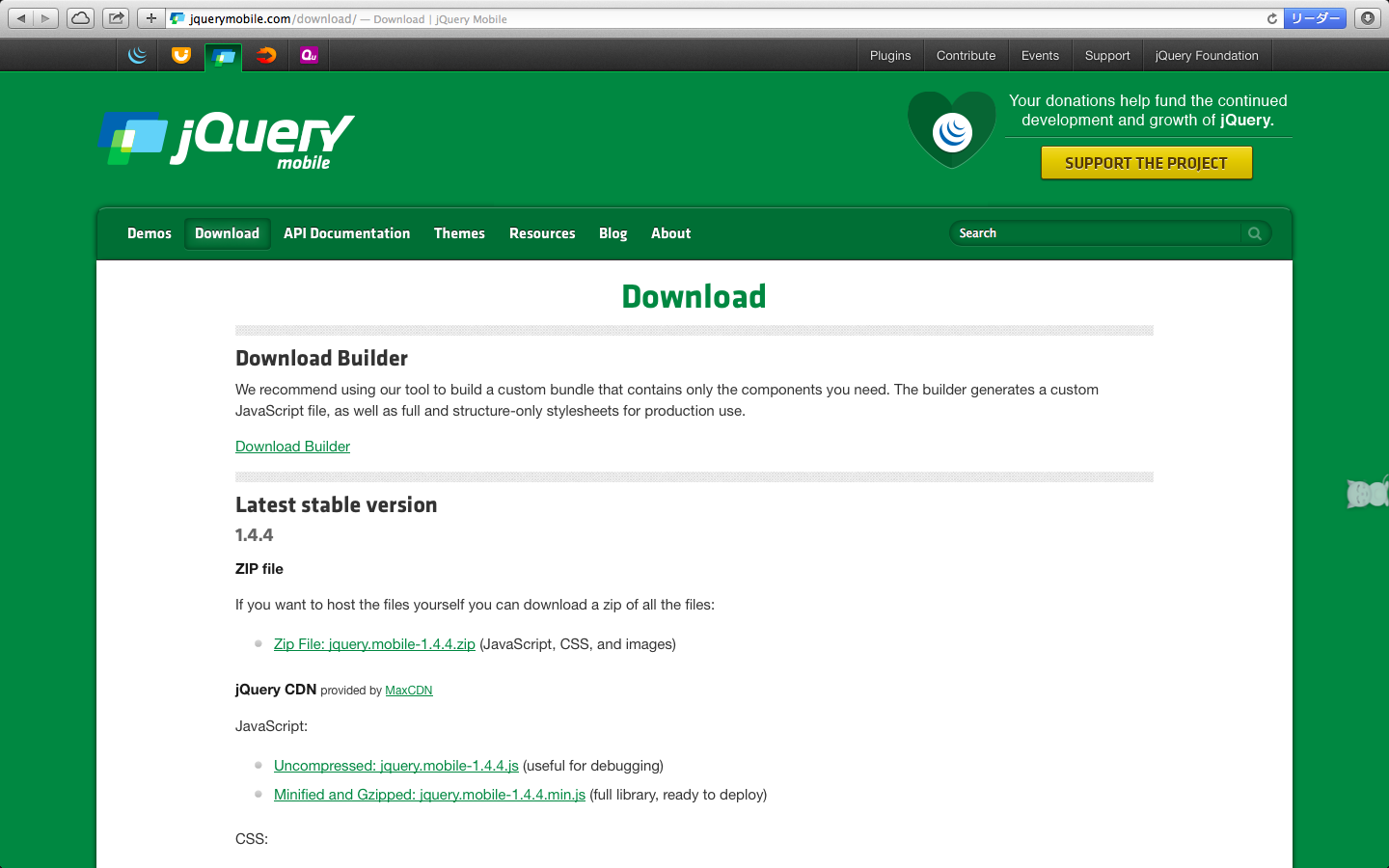Open the jQuery core site icon
The image size is (1389, 868).
tap(138, 55)
